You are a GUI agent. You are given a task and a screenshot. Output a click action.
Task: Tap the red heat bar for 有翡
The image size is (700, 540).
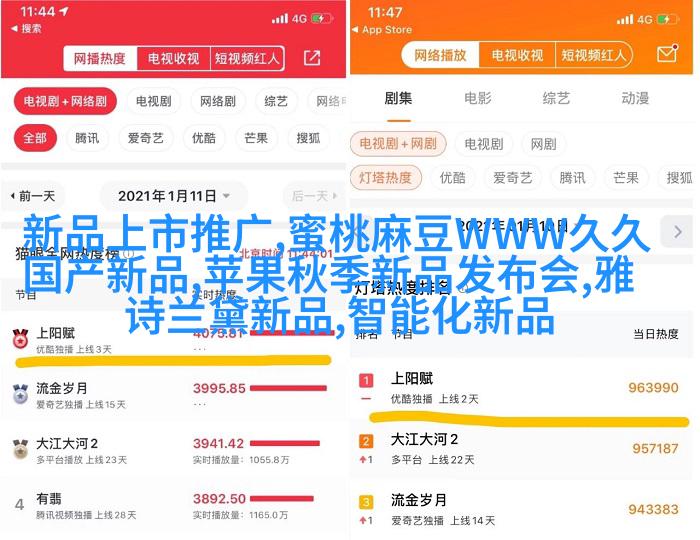click(x=282, y=498)
